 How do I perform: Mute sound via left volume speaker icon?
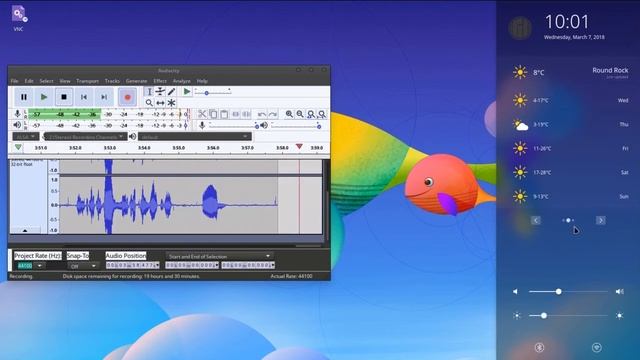[516, 291]
